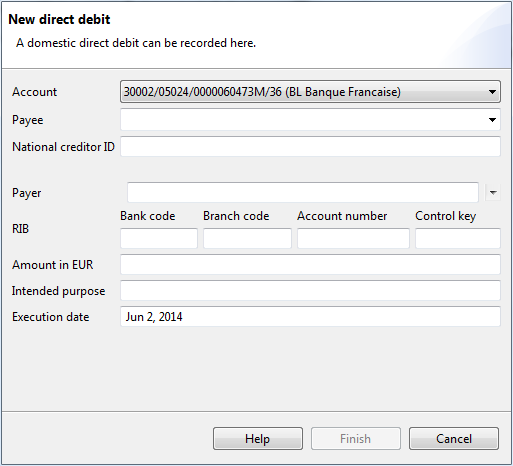Open the Help button

tap(258, 439)
